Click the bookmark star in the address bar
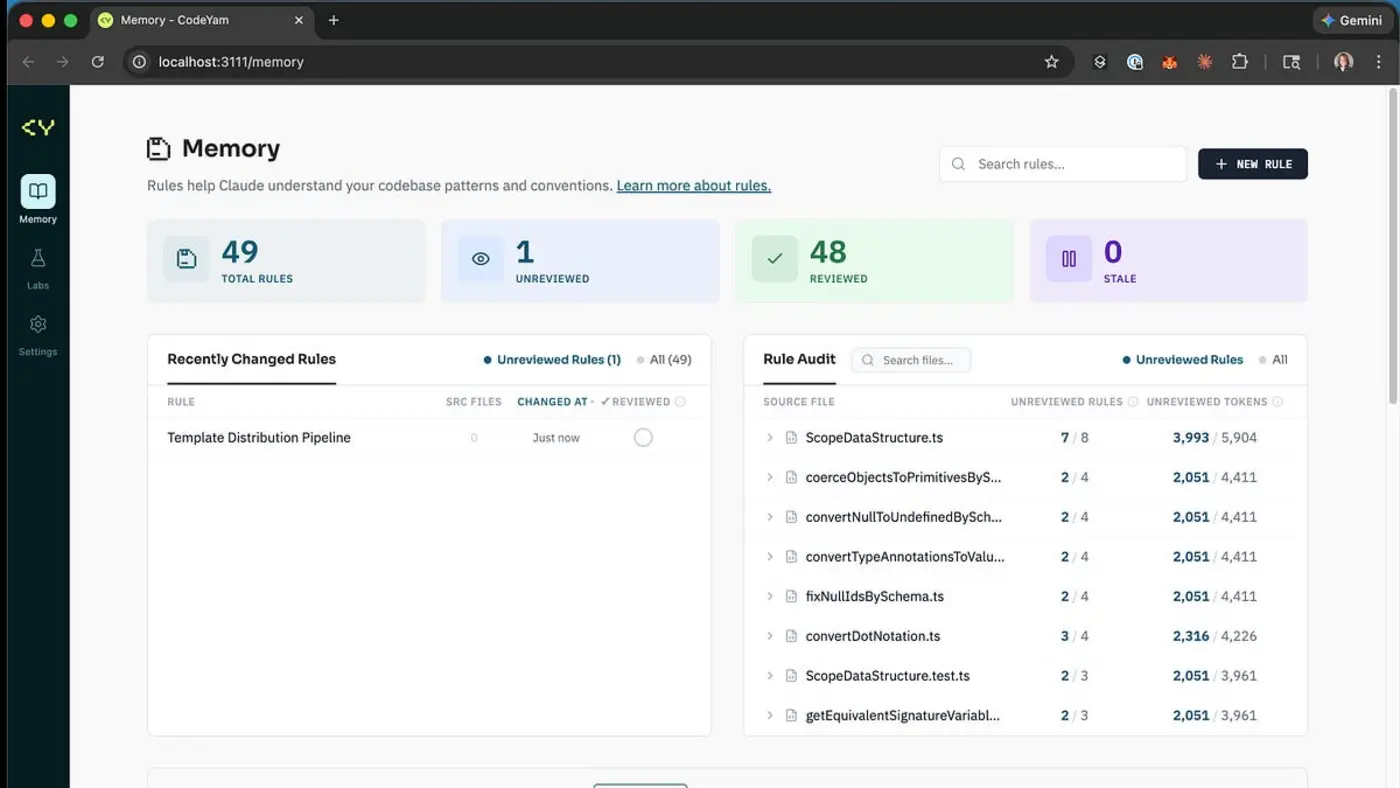The image size is (1400, 788). pos(1051,61)
